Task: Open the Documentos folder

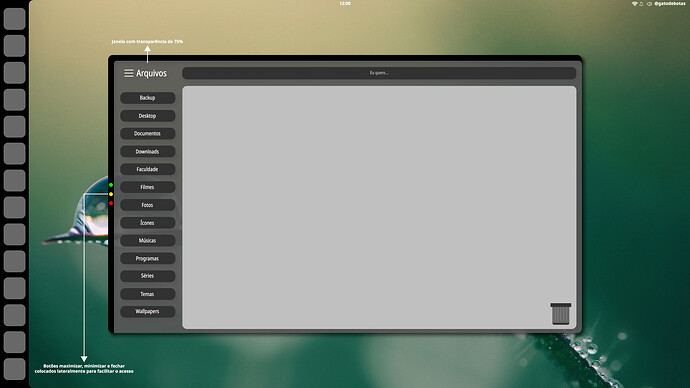Action: coord(147,133)
